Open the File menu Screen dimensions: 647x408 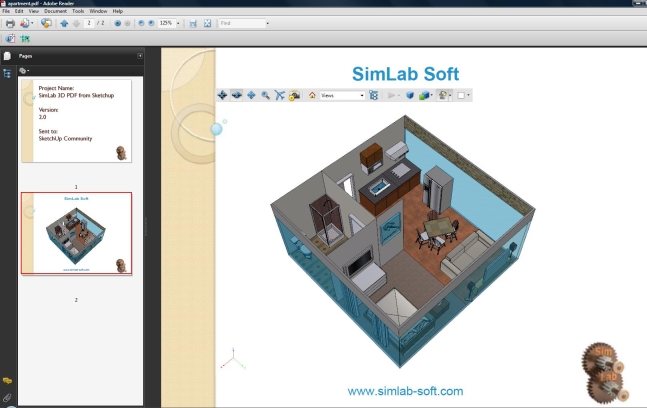6,11
